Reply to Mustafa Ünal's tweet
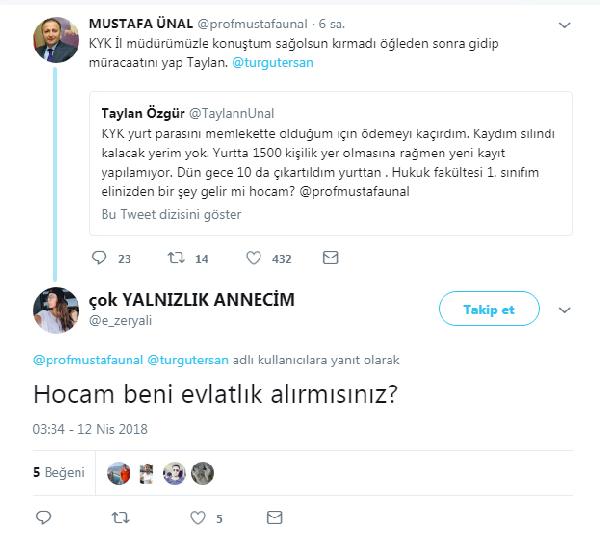The height and width of the screenshot is (543, 600). point(98,258)
